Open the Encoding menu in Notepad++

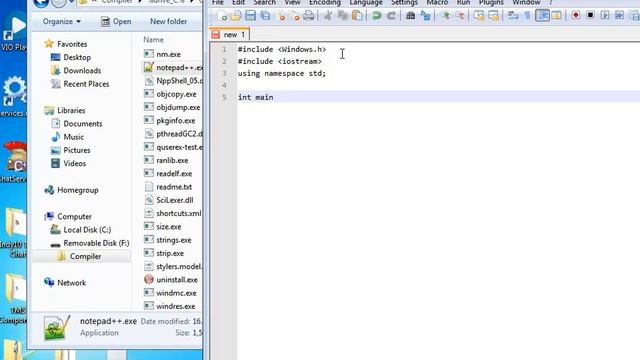pyautogui.click(x=324, y=2)
